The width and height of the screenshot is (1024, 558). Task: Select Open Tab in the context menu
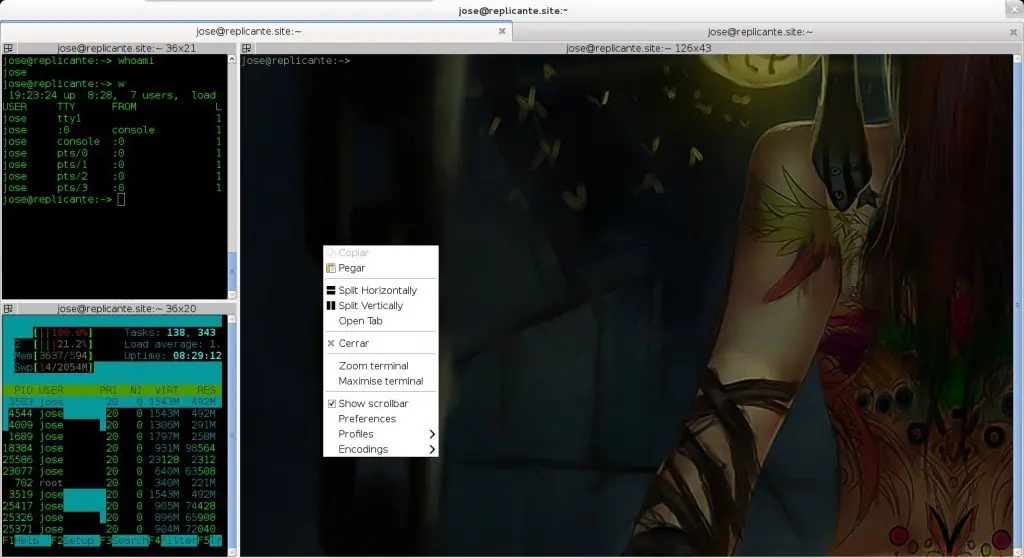click(381, 321)
